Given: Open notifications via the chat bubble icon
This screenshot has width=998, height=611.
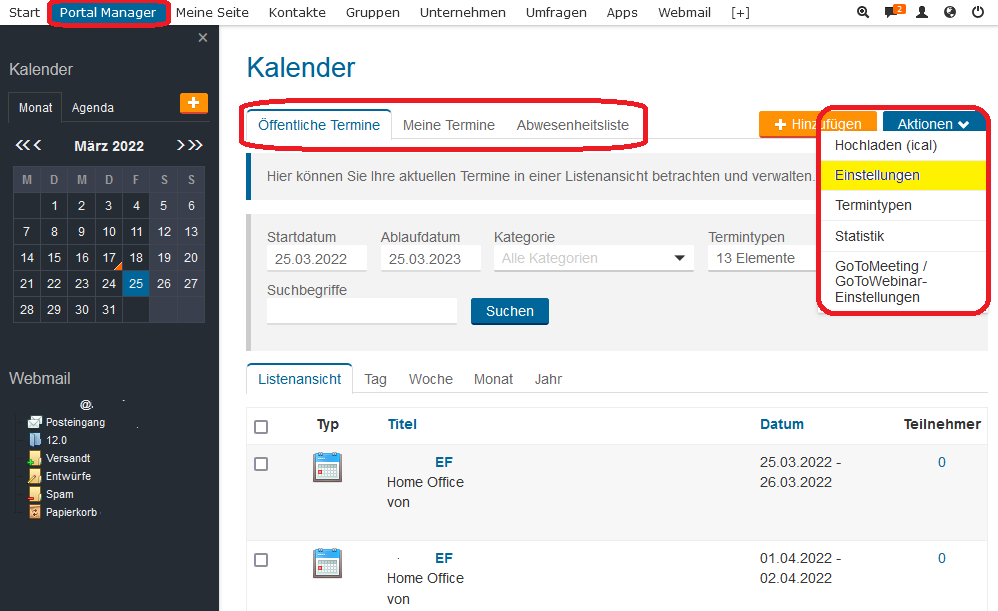Looking at the screenshot, I should click(891, 12).
